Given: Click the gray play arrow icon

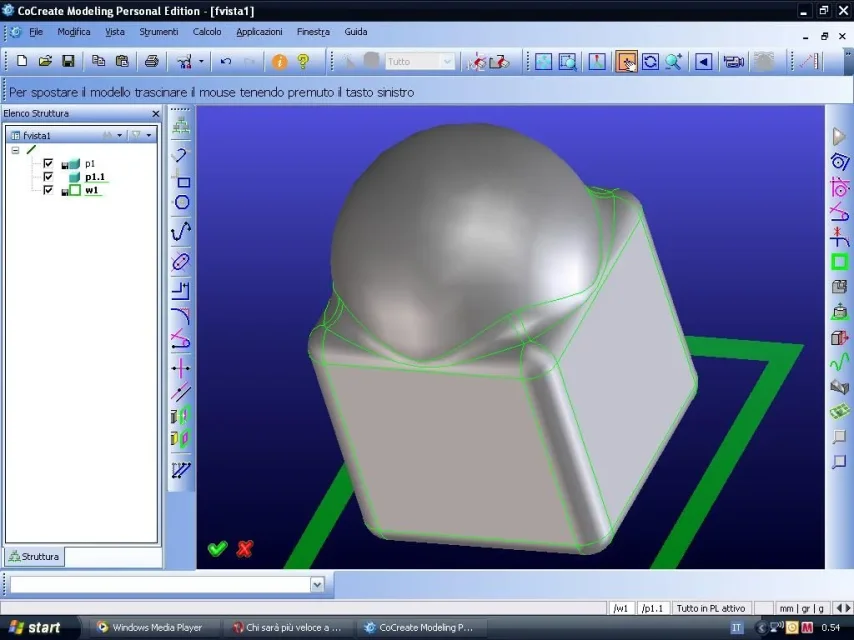Looking at the screenshot, I should point(839,136).
